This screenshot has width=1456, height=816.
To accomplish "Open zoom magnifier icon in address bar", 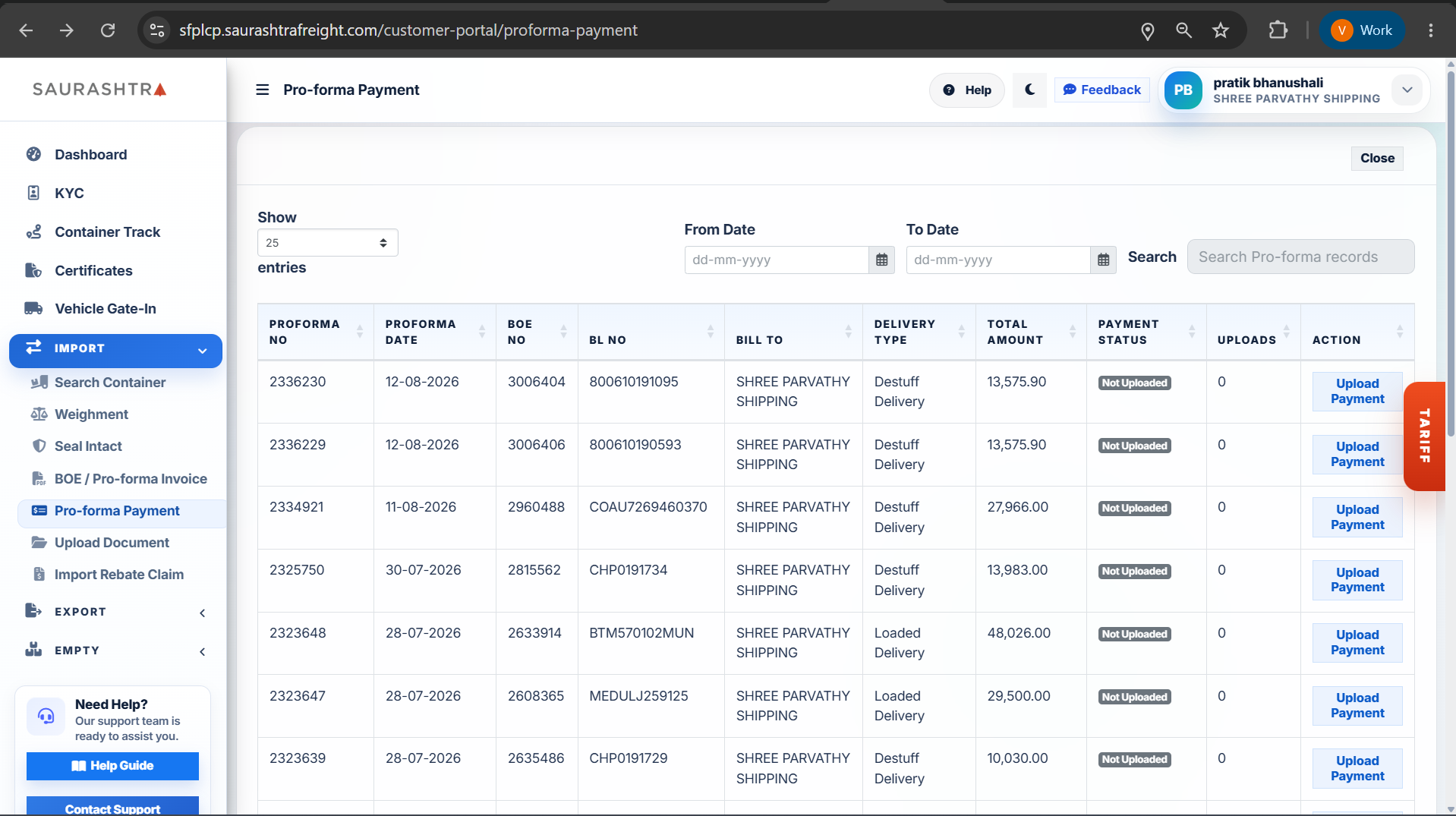I will (x=1183, y=30).
